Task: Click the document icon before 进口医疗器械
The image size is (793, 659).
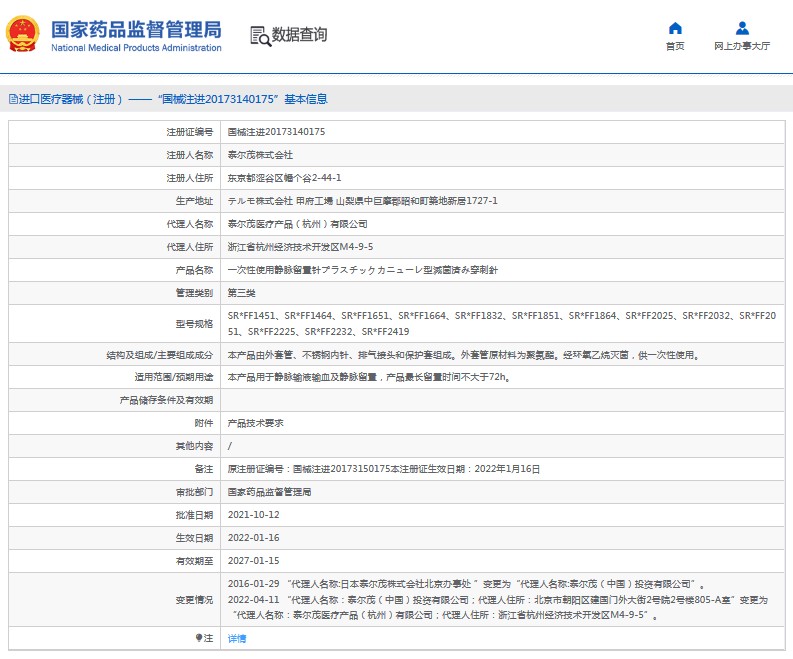Action: (13, 99)
